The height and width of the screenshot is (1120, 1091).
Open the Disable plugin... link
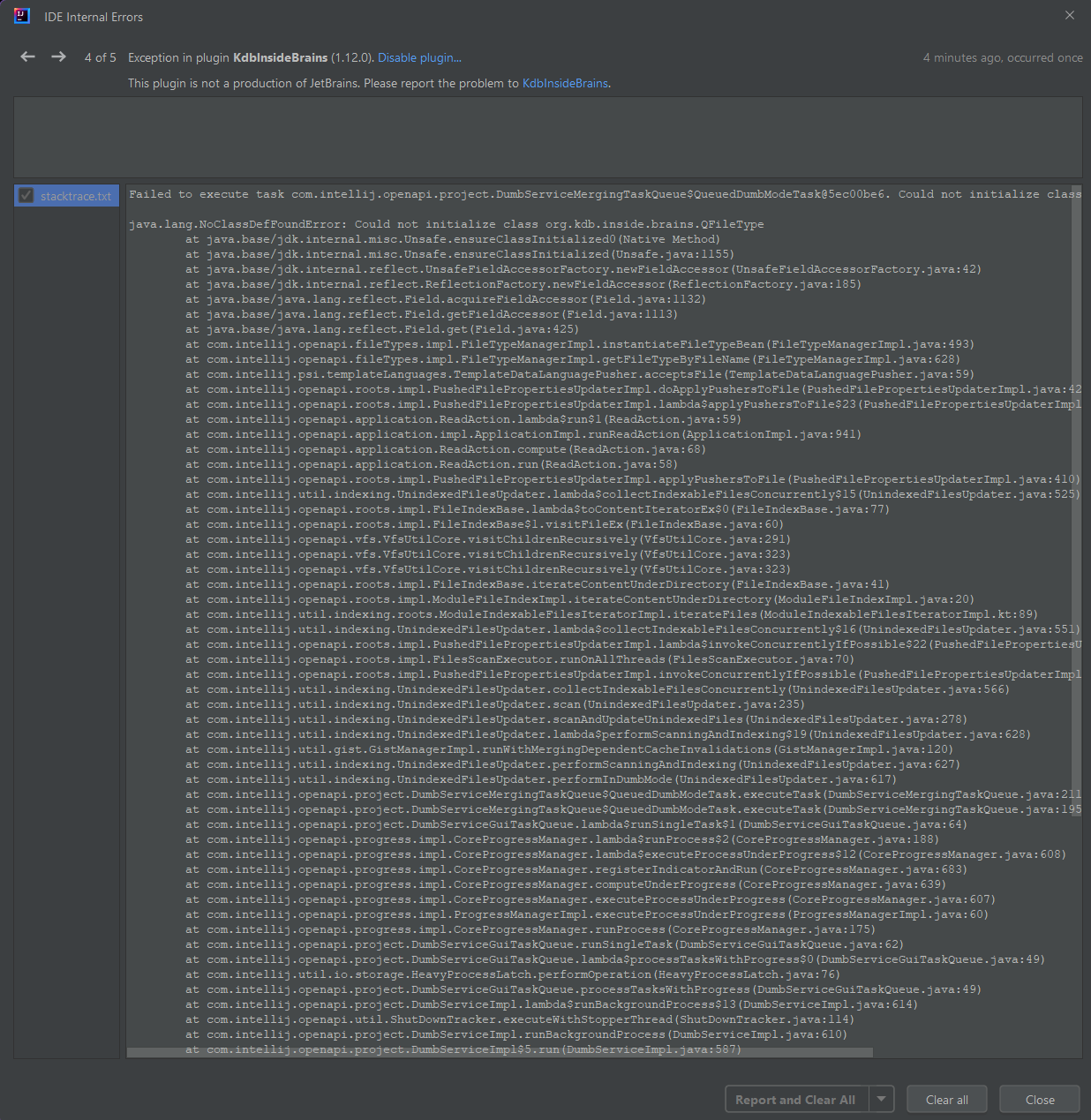click(x=419, y=57)
